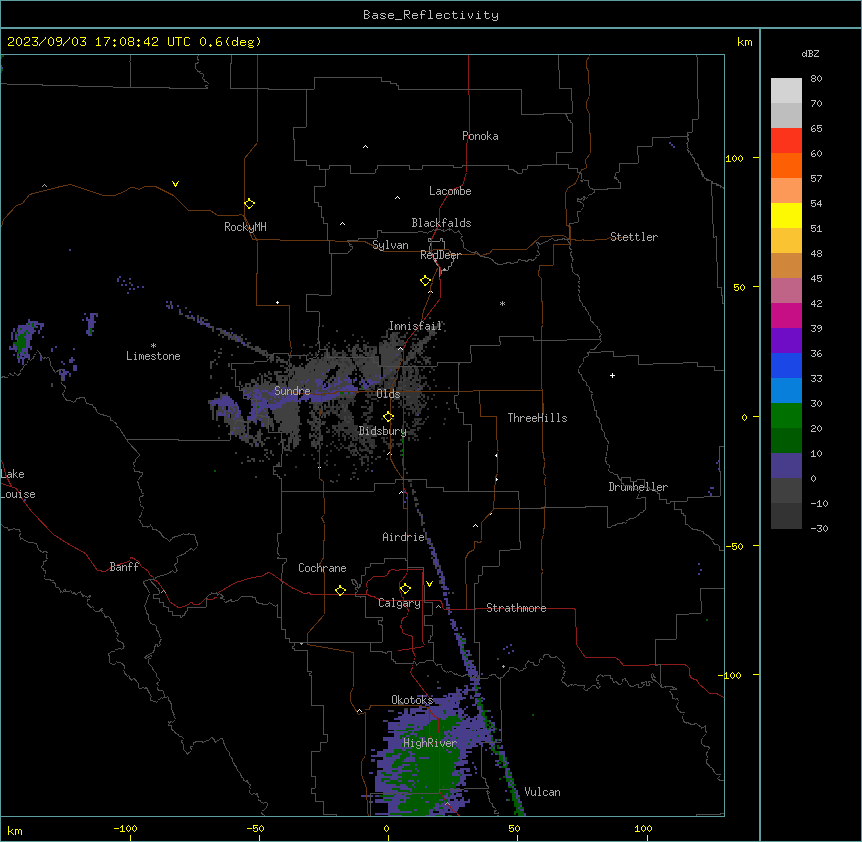The height and width of the screenshot is (842, 862).
Task: Select the Okotoks label
Action: 412,700
